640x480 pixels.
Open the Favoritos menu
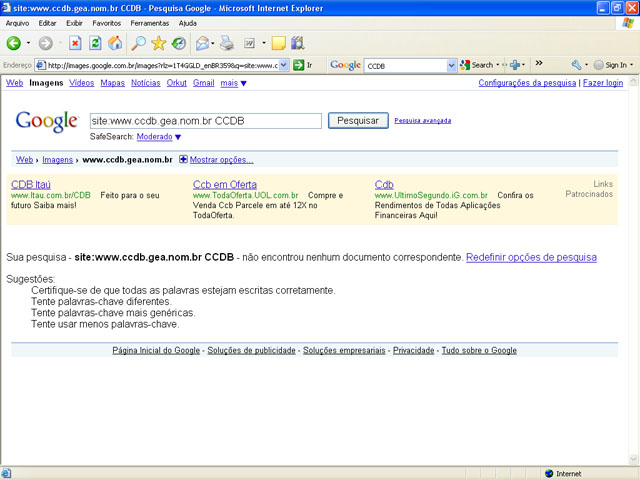(x=107, y=22)
